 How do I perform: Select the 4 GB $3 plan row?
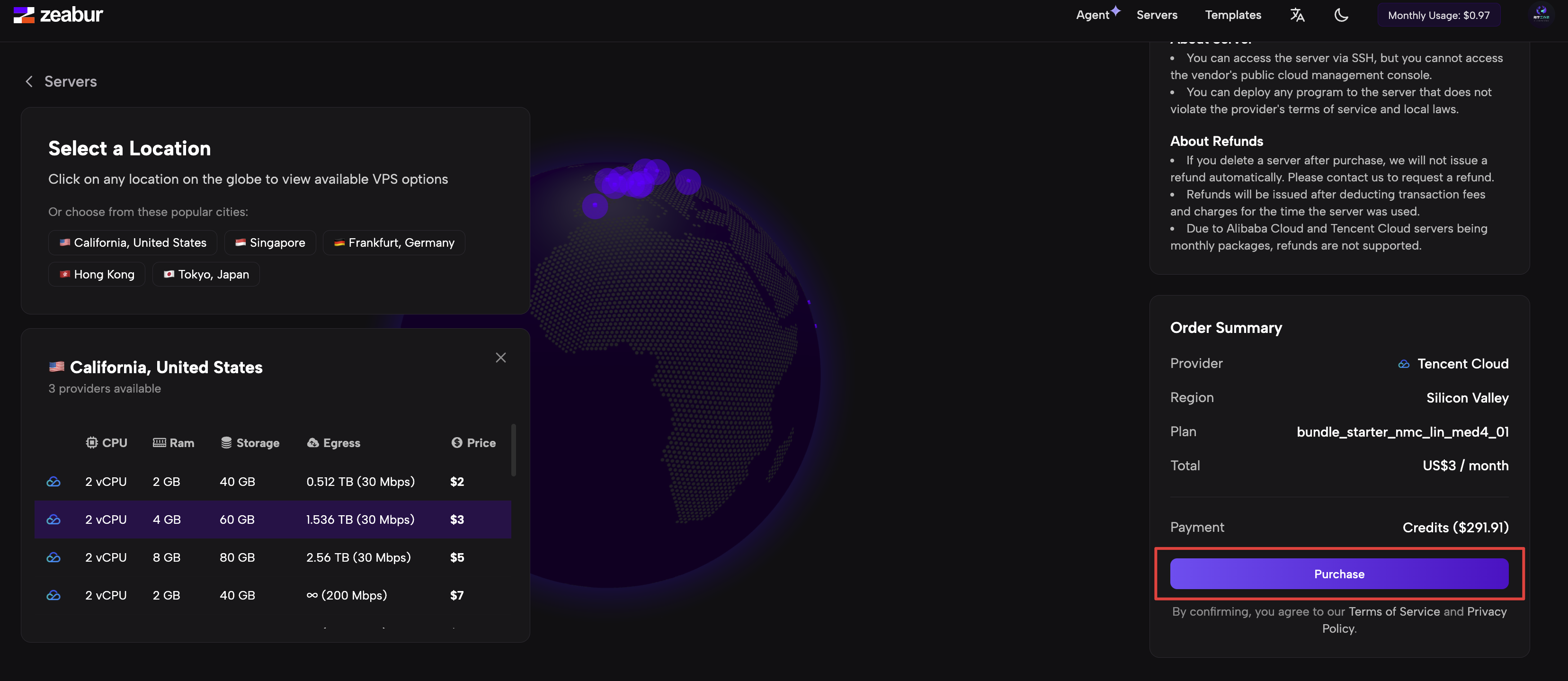tap(272, 520)
